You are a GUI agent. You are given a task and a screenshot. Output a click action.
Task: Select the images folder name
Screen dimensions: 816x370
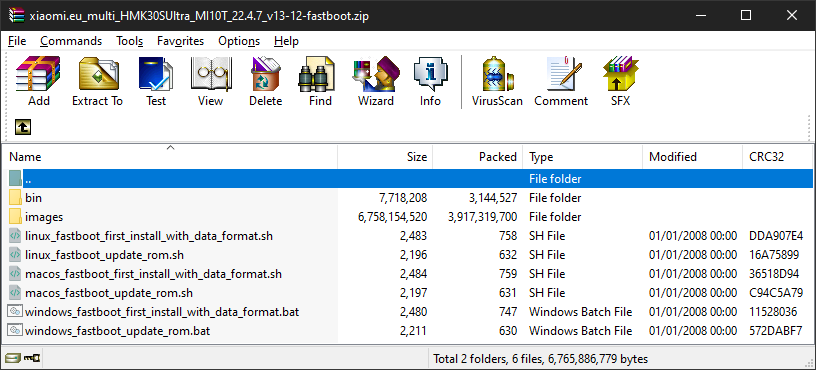click(44, 217)
